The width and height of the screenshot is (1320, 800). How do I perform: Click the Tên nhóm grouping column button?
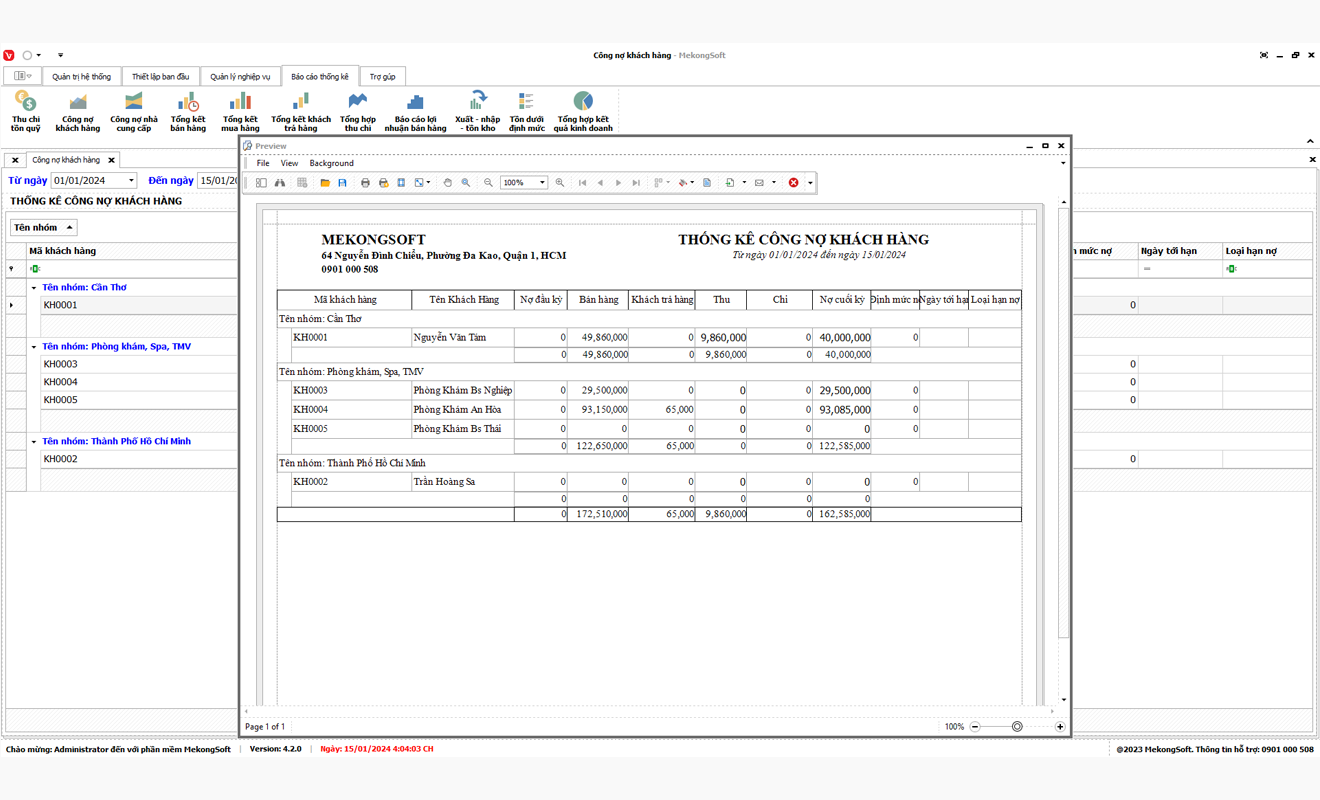tap(44, 228)
